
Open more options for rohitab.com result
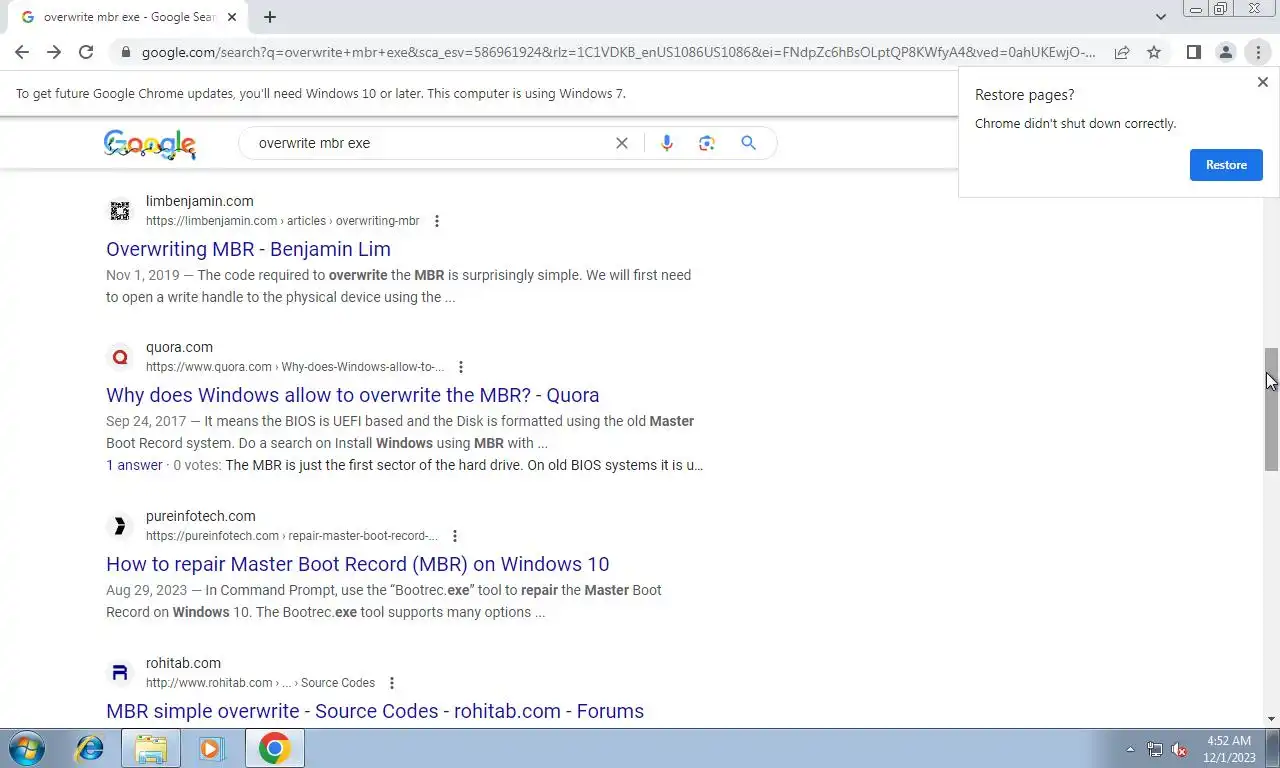(x=391, y=683)
